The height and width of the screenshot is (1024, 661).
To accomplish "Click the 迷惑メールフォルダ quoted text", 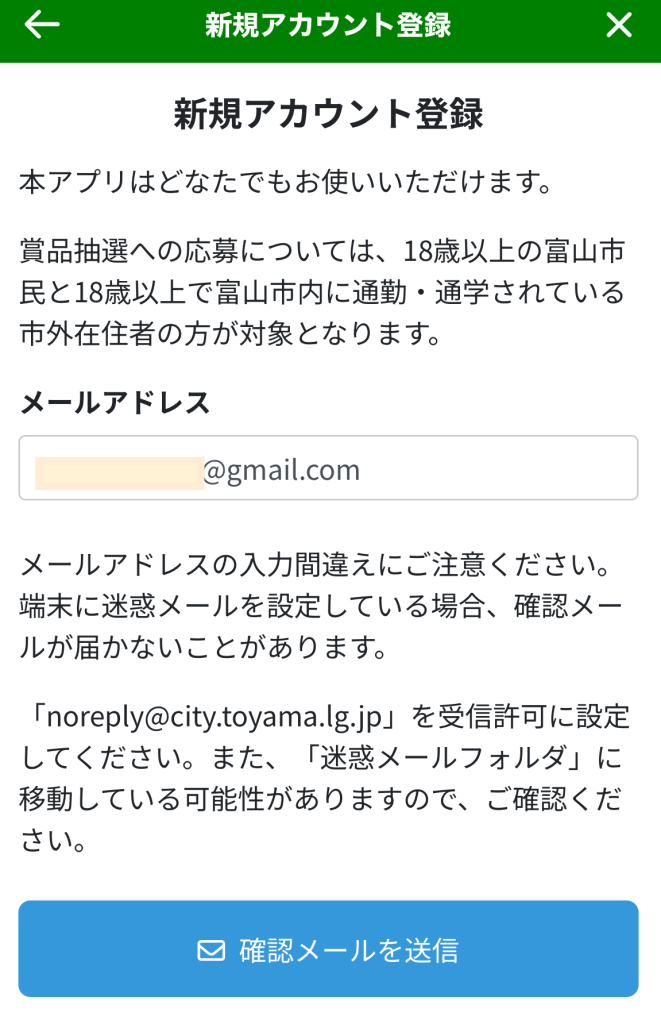I will pos(480,758).
